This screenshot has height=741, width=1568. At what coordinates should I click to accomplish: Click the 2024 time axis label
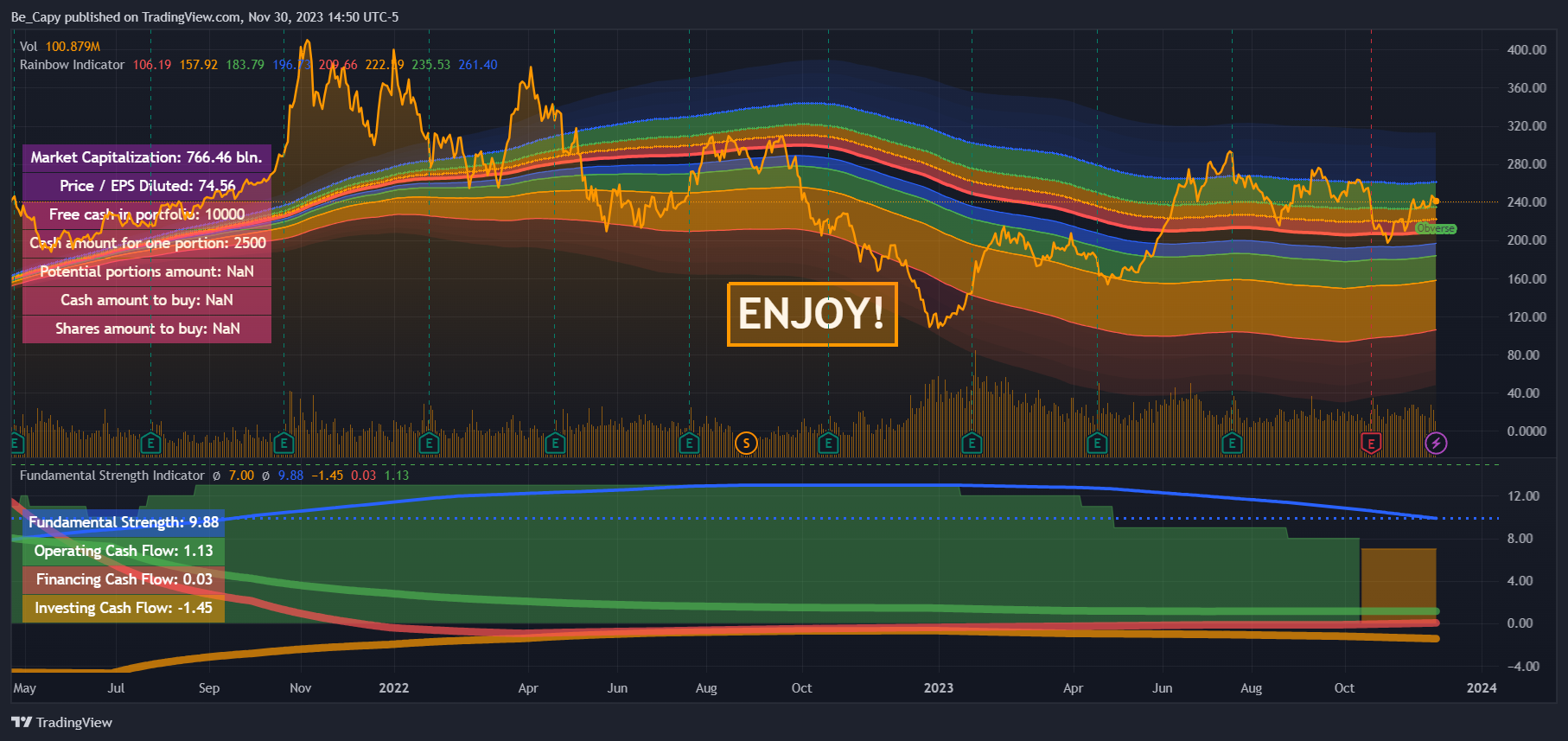pyautogui.click(x=1482, y=688)
